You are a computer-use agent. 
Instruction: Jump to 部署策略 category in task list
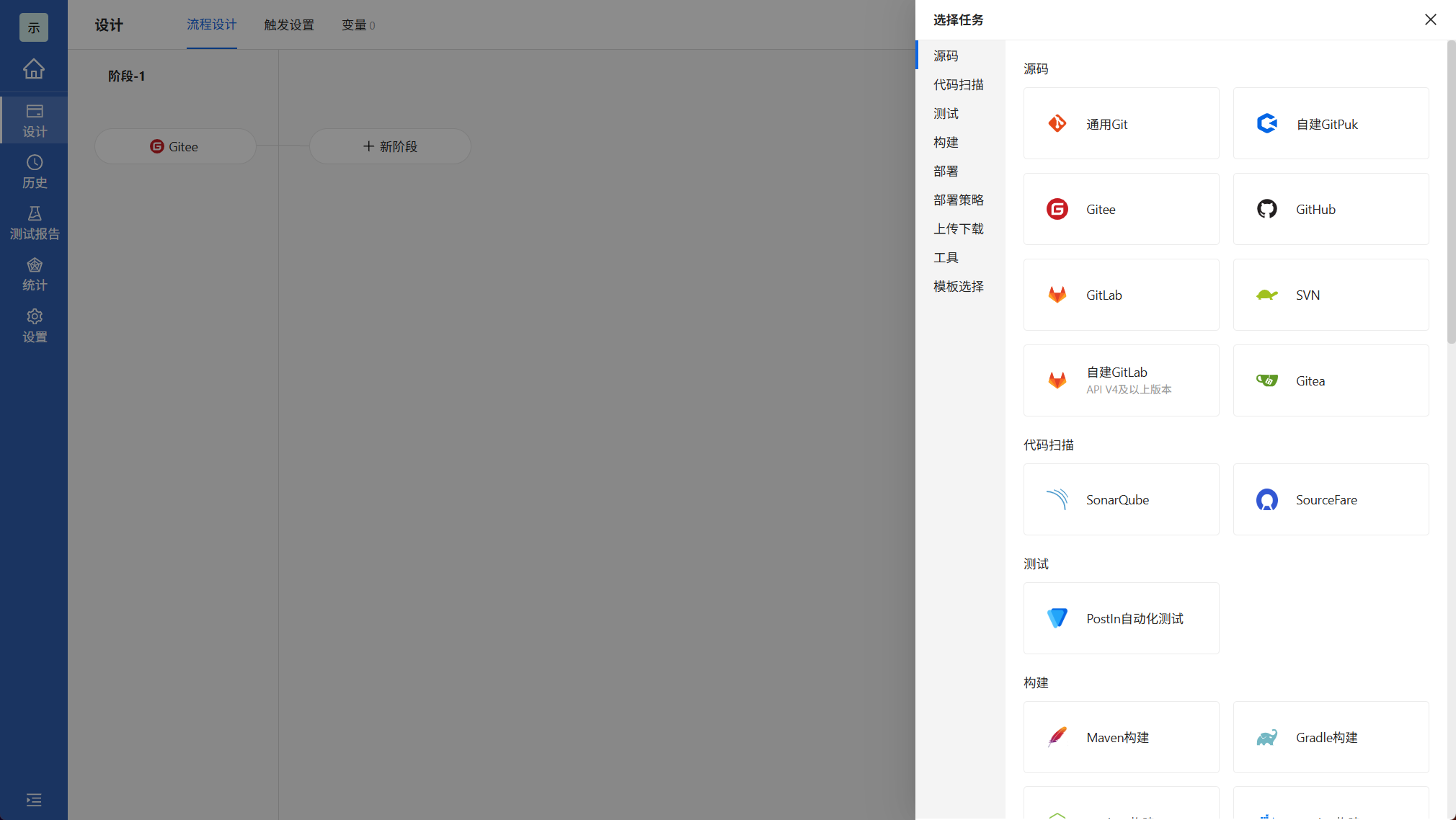(x=959, y=200)
